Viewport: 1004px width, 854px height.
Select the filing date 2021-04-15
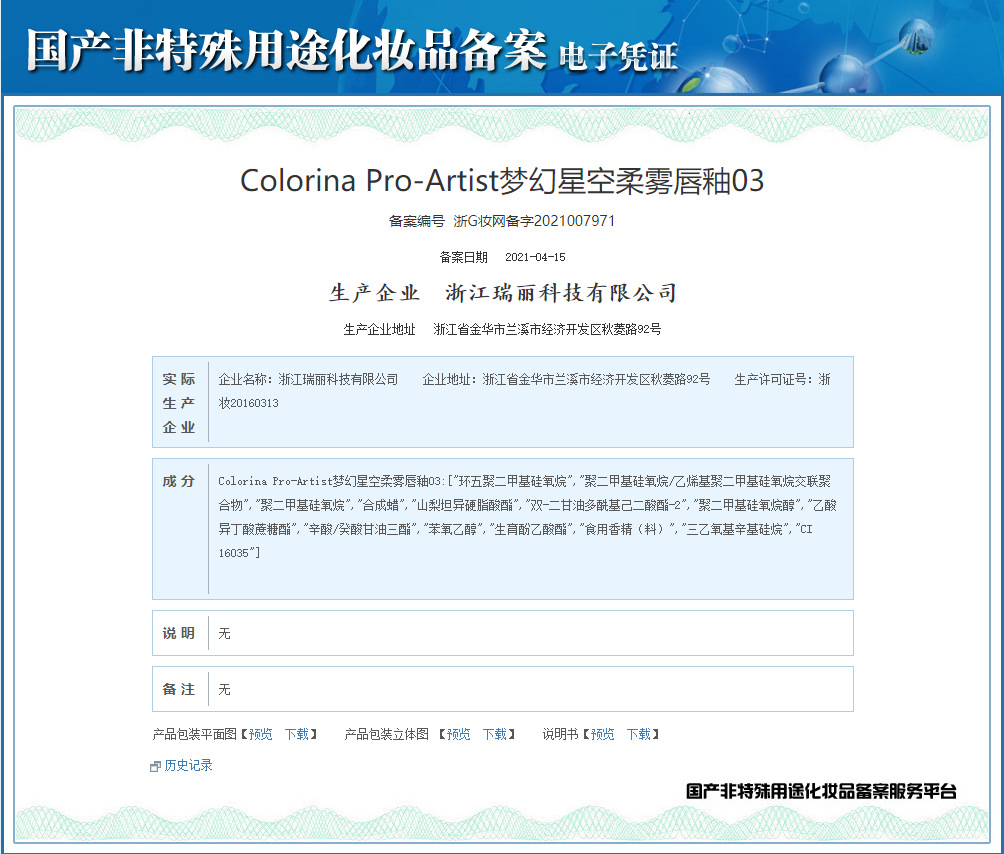(x=535, y=257)
